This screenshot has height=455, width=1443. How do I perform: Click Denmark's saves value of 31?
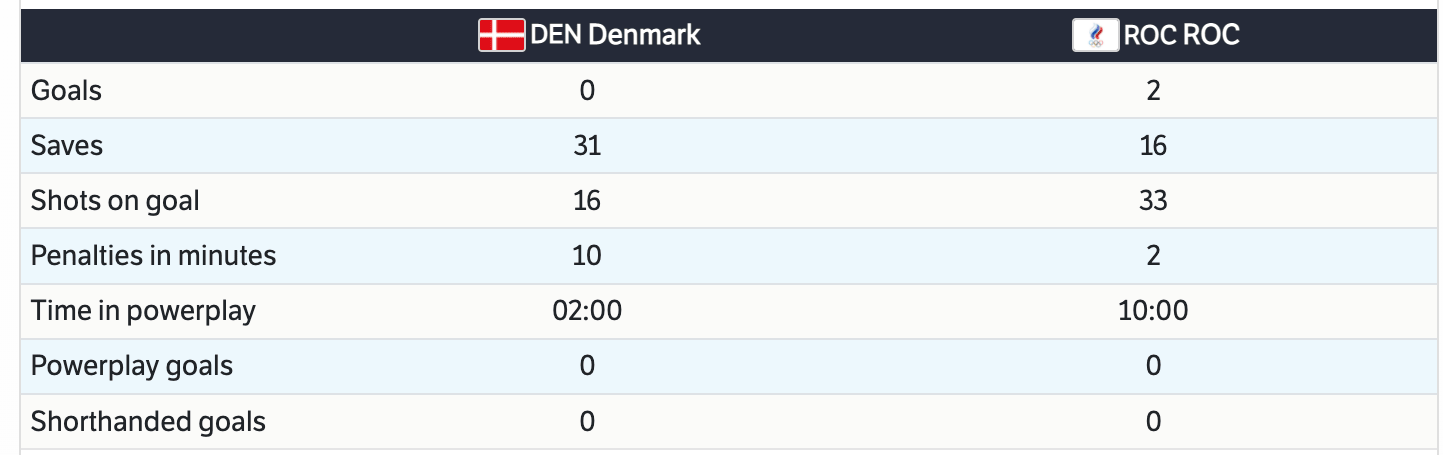[587, 146]
